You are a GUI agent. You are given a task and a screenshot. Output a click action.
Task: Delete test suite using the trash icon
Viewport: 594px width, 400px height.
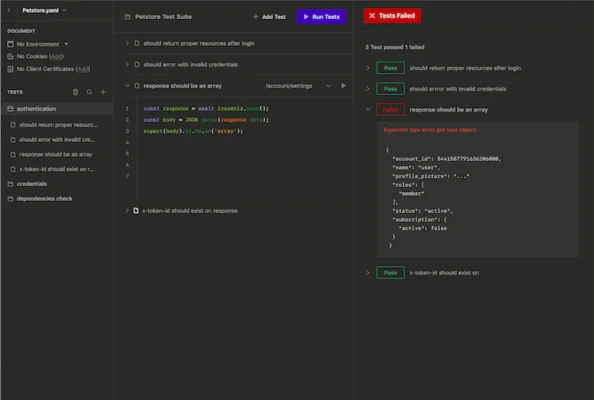click(75, 92)
